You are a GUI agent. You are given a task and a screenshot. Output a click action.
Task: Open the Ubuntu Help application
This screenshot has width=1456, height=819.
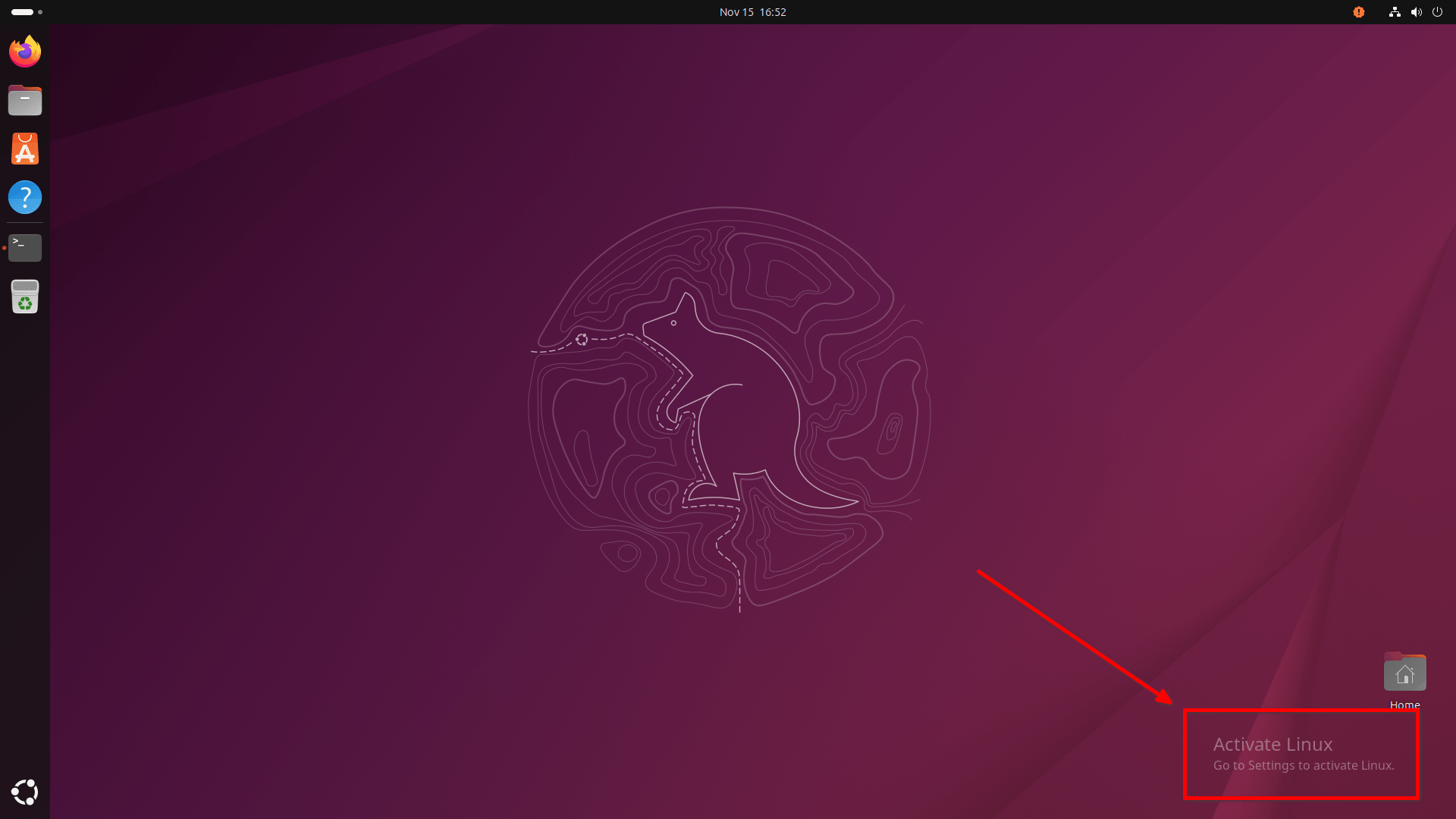coord(24,196)
